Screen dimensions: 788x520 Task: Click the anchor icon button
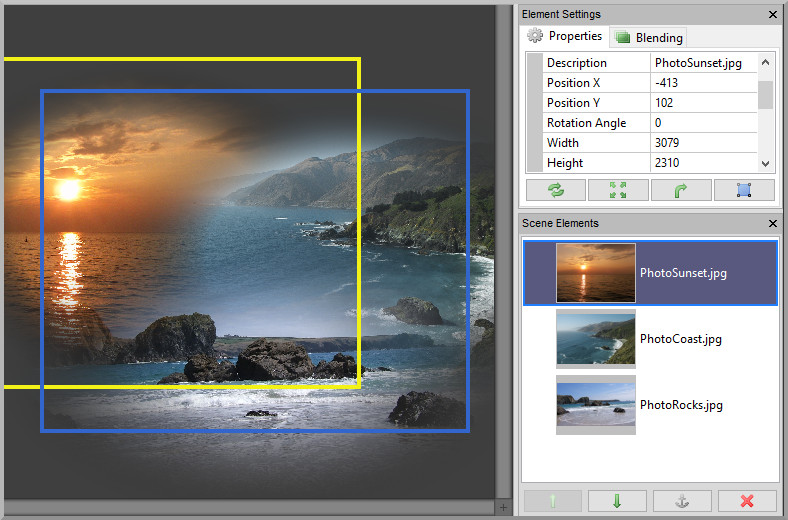(x=682, y=501)
